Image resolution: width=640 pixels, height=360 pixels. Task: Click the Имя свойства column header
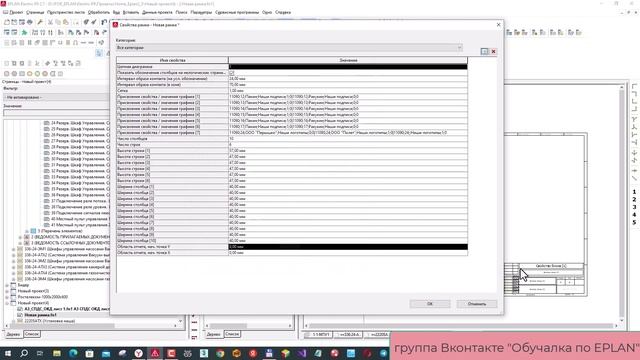point(172,60)
